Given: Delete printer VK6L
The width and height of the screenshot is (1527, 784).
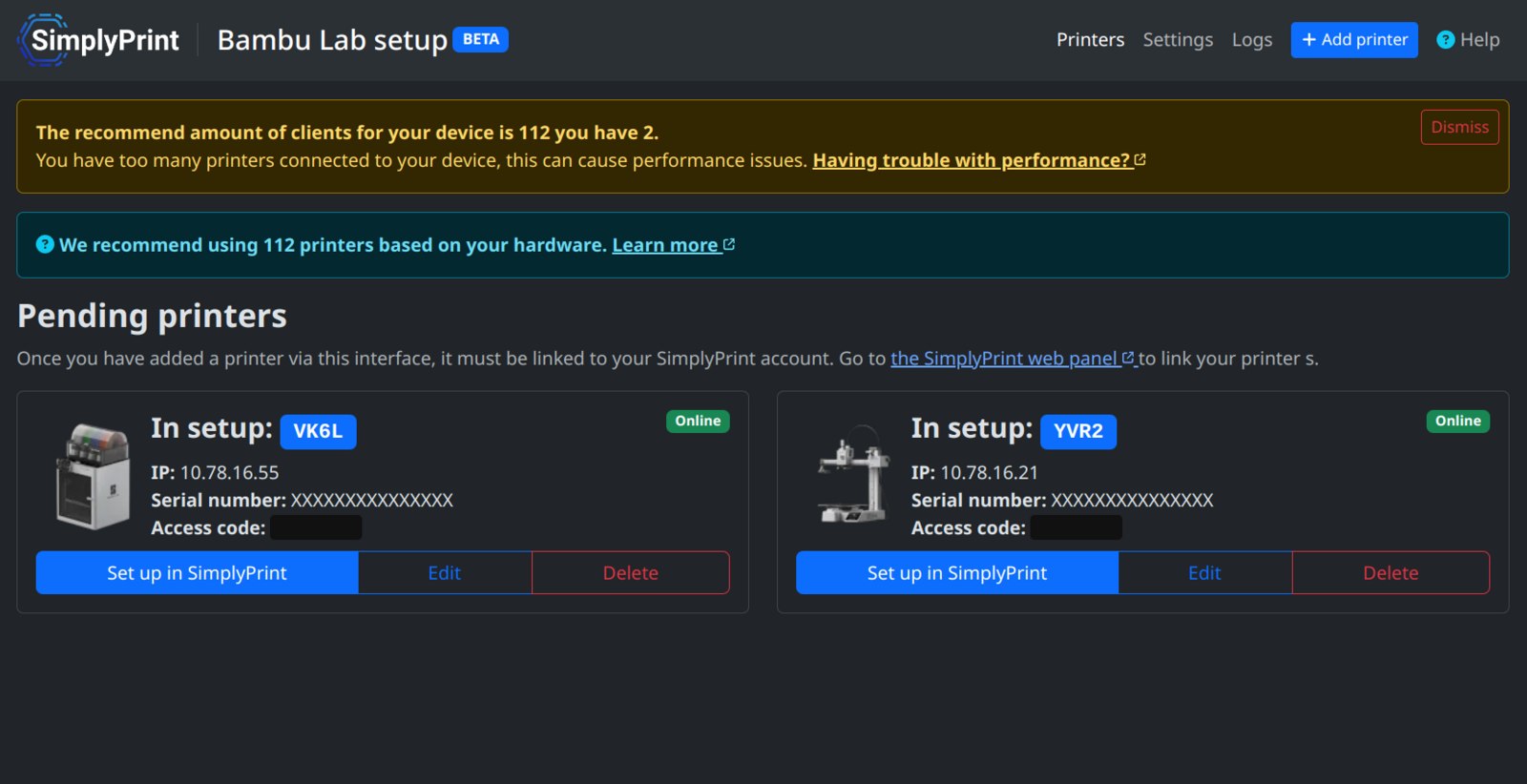Looking at the screenshot, I should pyautogui.click(x=631, y=572).
